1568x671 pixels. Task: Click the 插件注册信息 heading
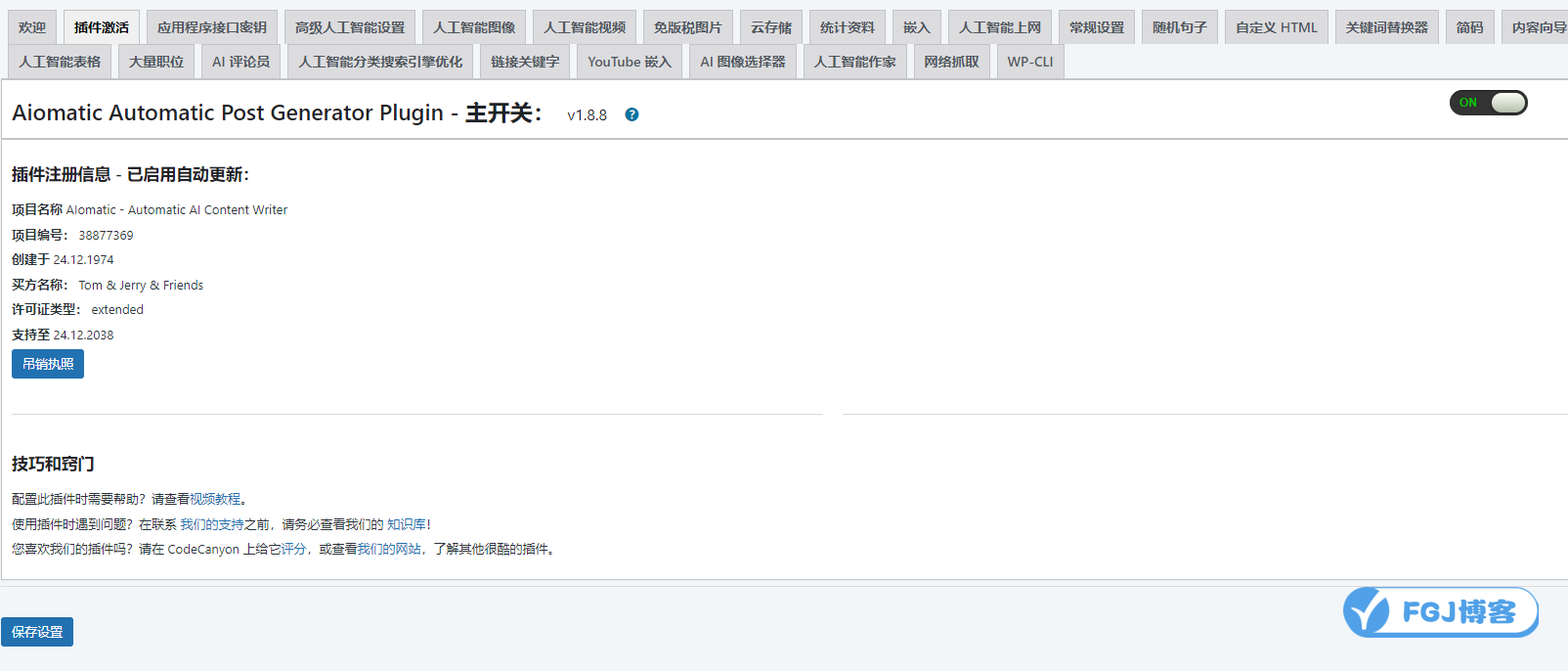click(x=61, y=174)
